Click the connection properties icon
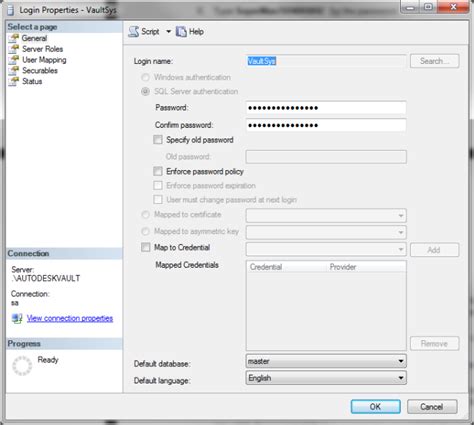 17,318
